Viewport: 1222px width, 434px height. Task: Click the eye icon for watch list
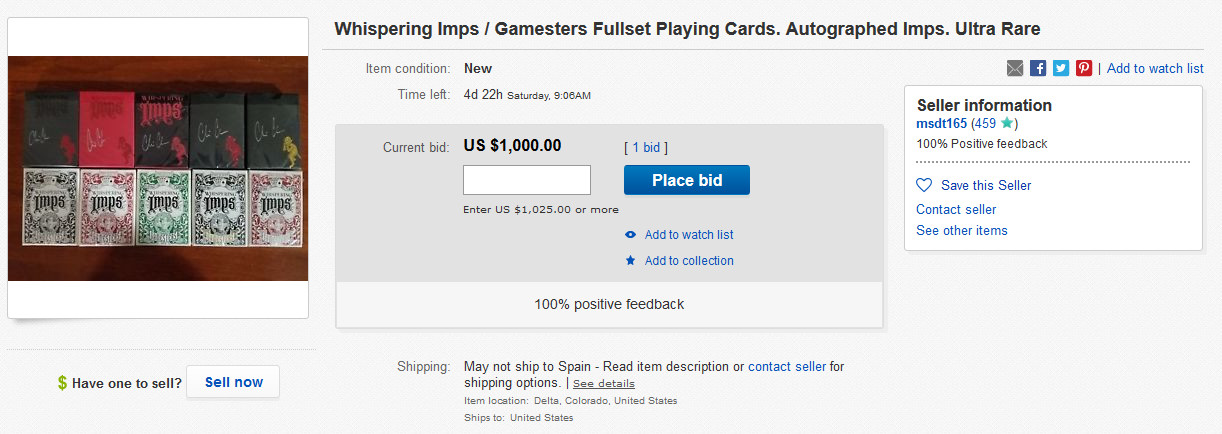coord(630,235)
